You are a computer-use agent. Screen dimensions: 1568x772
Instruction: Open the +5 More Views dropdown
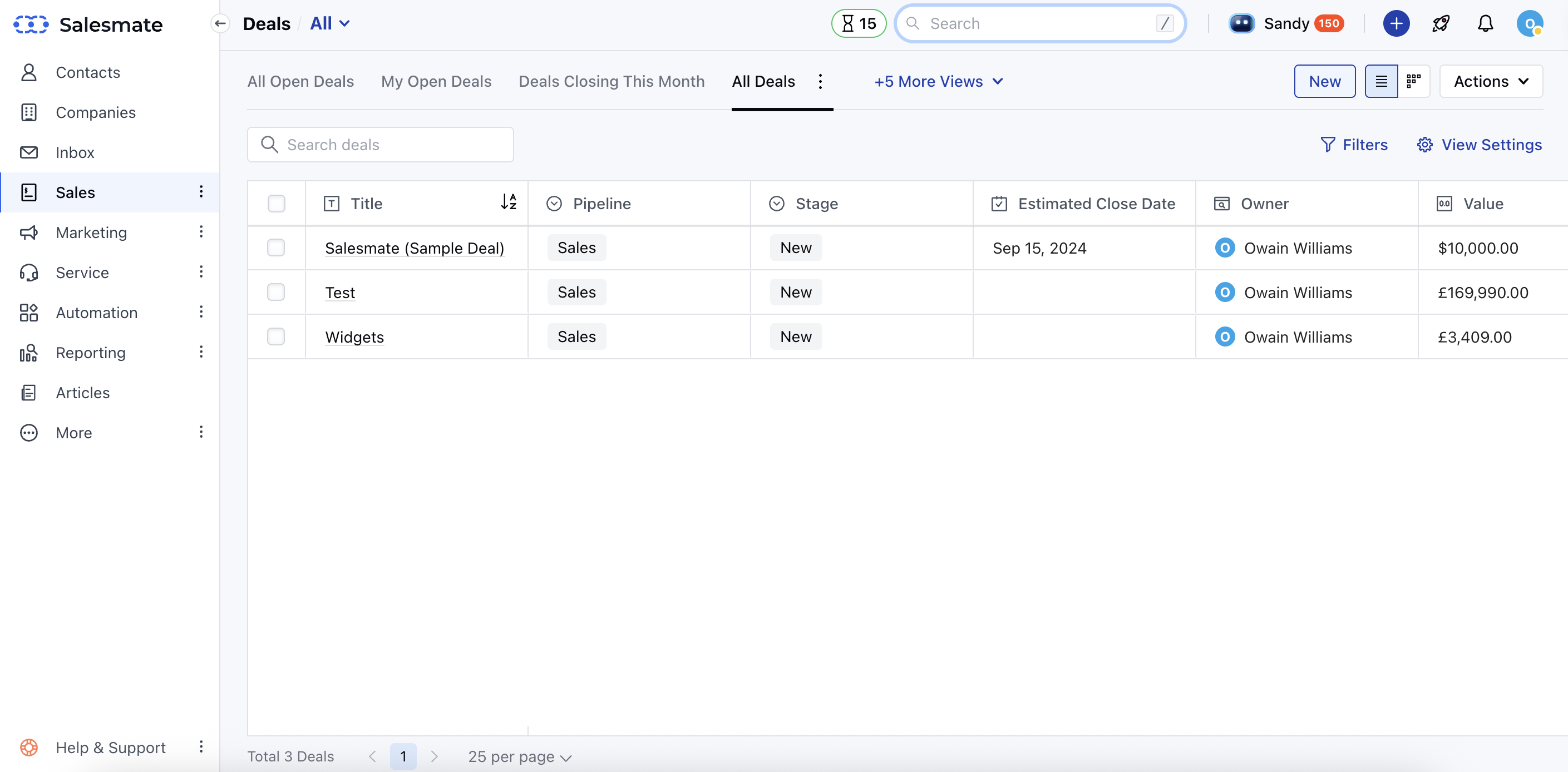tap(938, 81)
